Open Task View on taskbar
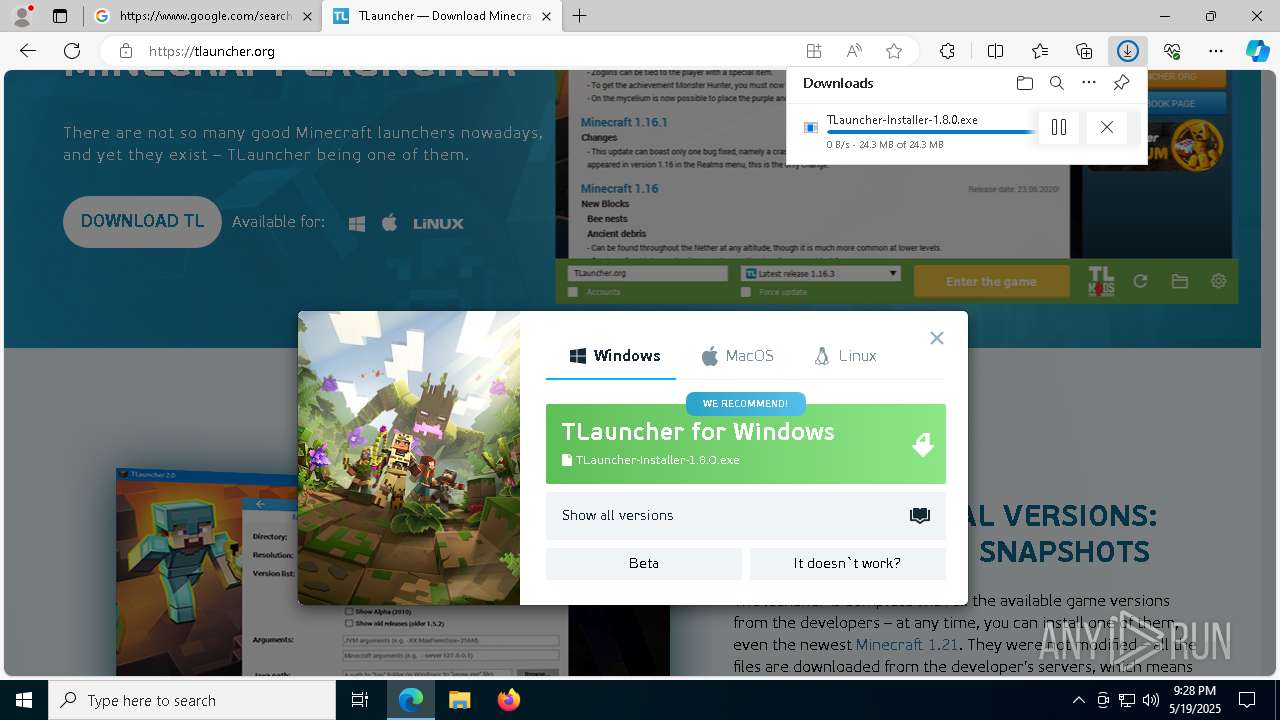Screen dimensions: 1280x720 click(360, 700)
